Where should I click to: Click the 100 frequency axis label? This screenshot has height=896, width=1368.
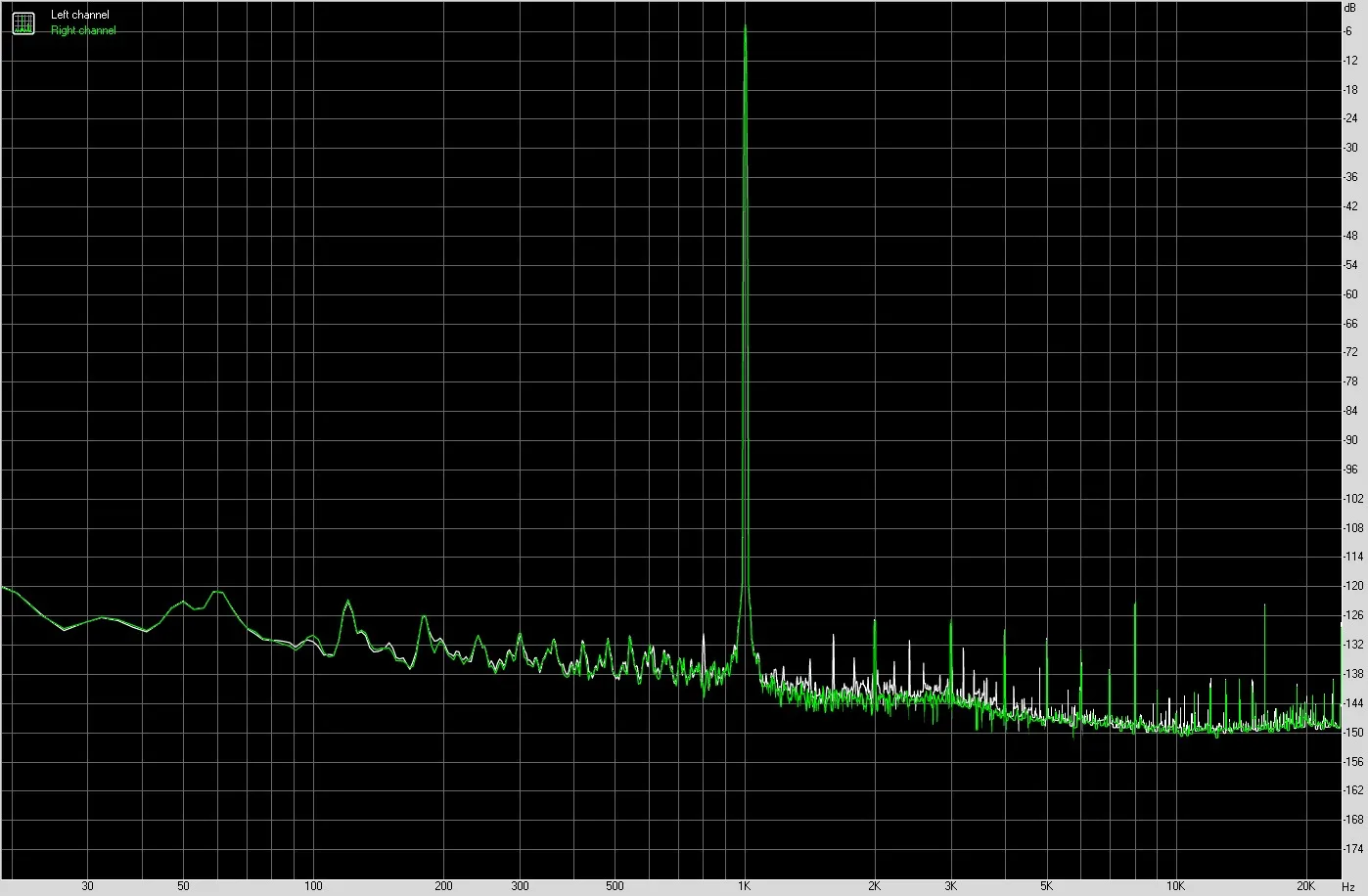(313, 886)
